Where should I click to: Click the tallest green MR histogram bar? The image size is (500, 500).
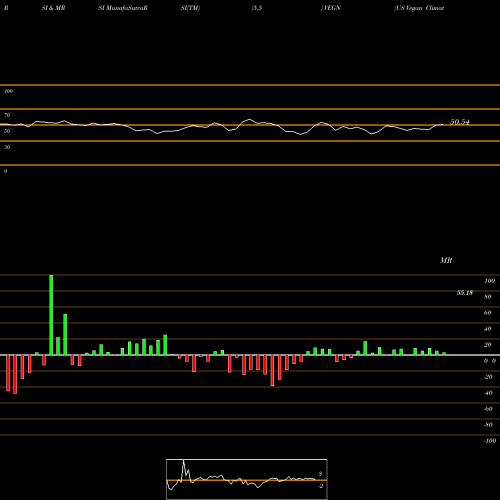(x=51, y=315)
